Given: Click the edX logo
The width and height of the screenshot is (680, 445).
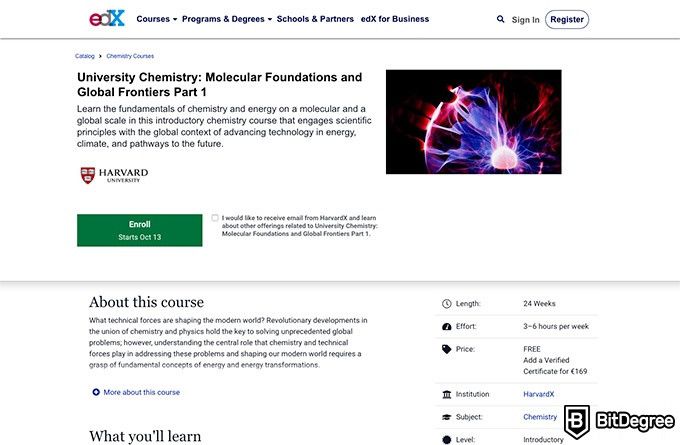Looking at the screenshot, I should [x=107, y=19].
